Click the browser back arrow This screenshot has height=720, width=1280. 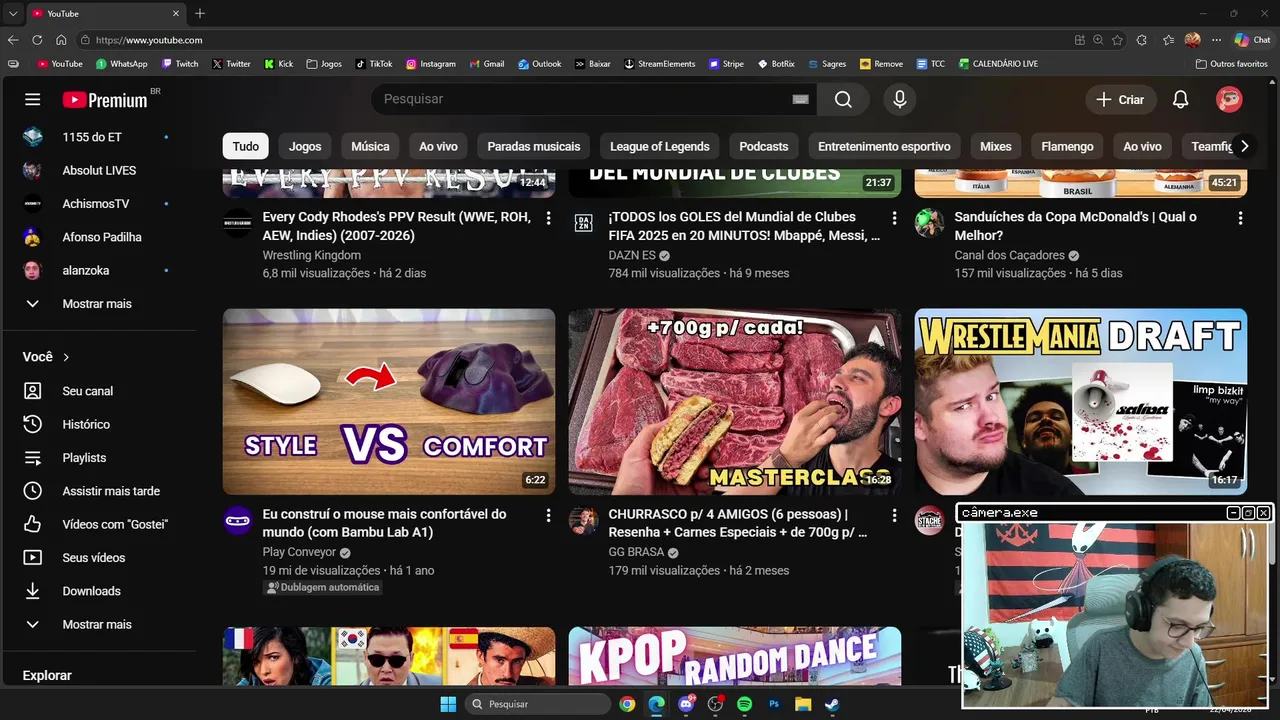click(13, 40)
